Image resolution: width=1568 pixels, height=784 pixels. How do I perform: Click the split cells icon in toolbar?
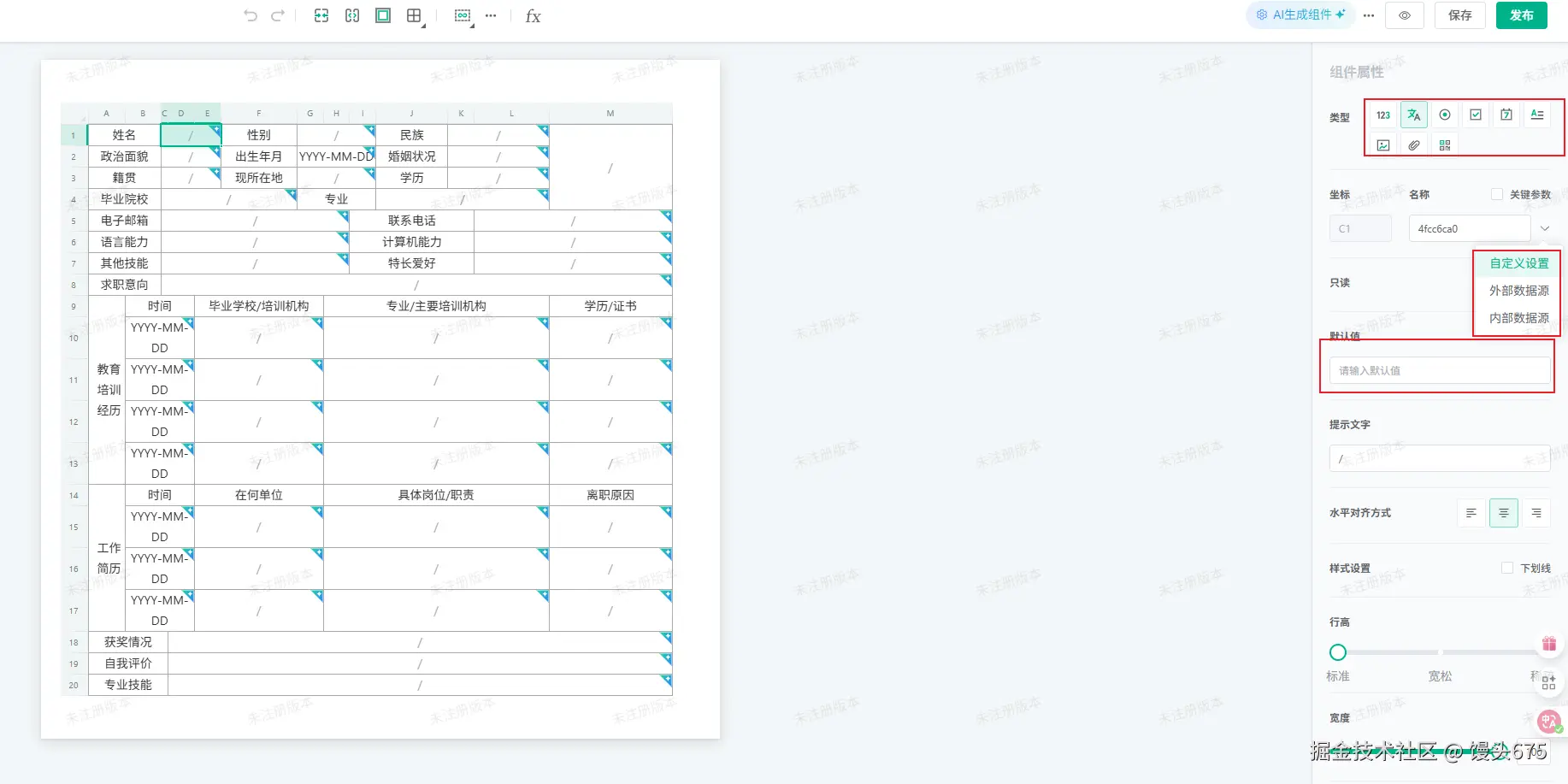pyautogui.click(x=352, y=15)
